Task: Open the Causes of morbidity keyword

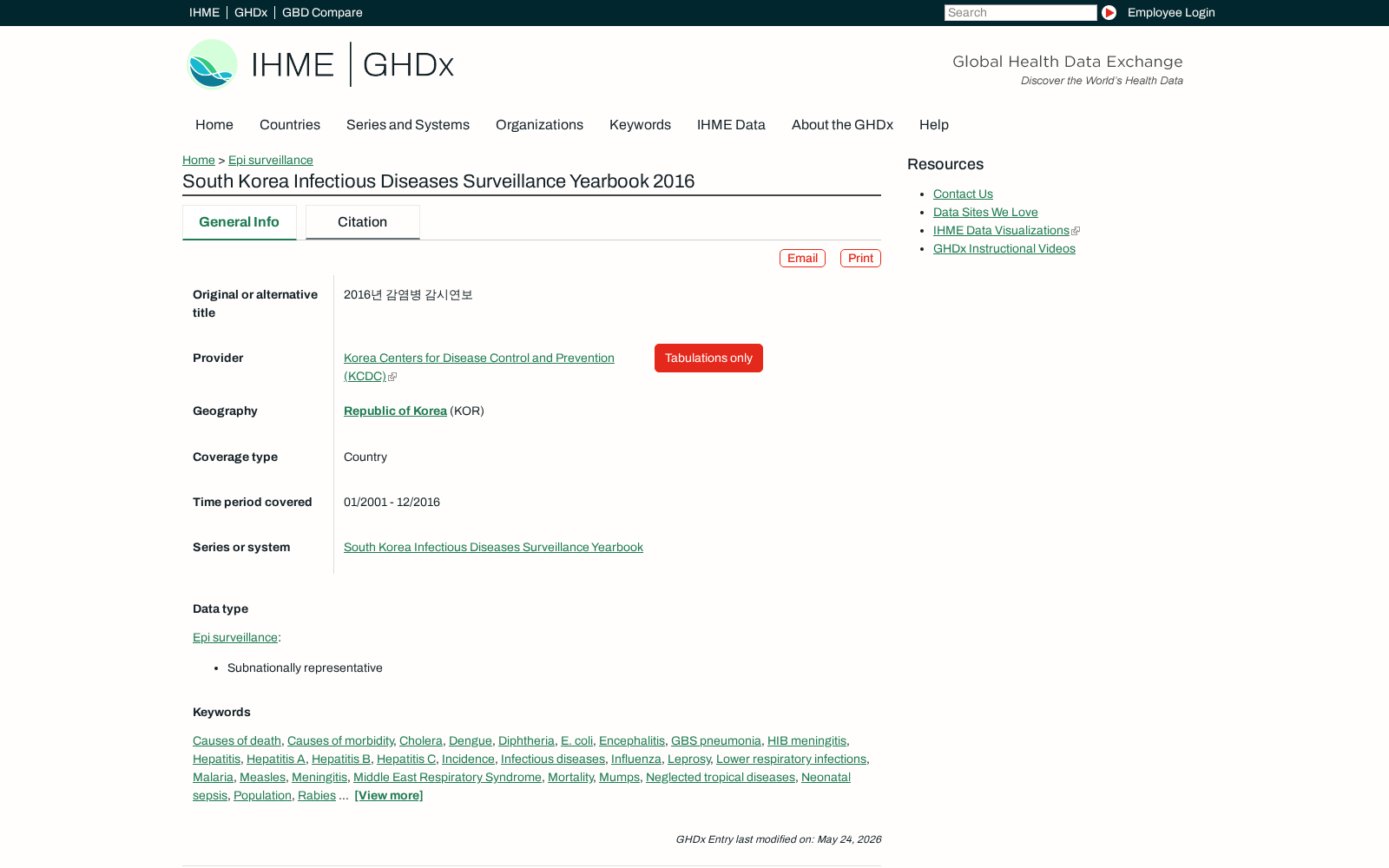Action: tap(340, 740)
